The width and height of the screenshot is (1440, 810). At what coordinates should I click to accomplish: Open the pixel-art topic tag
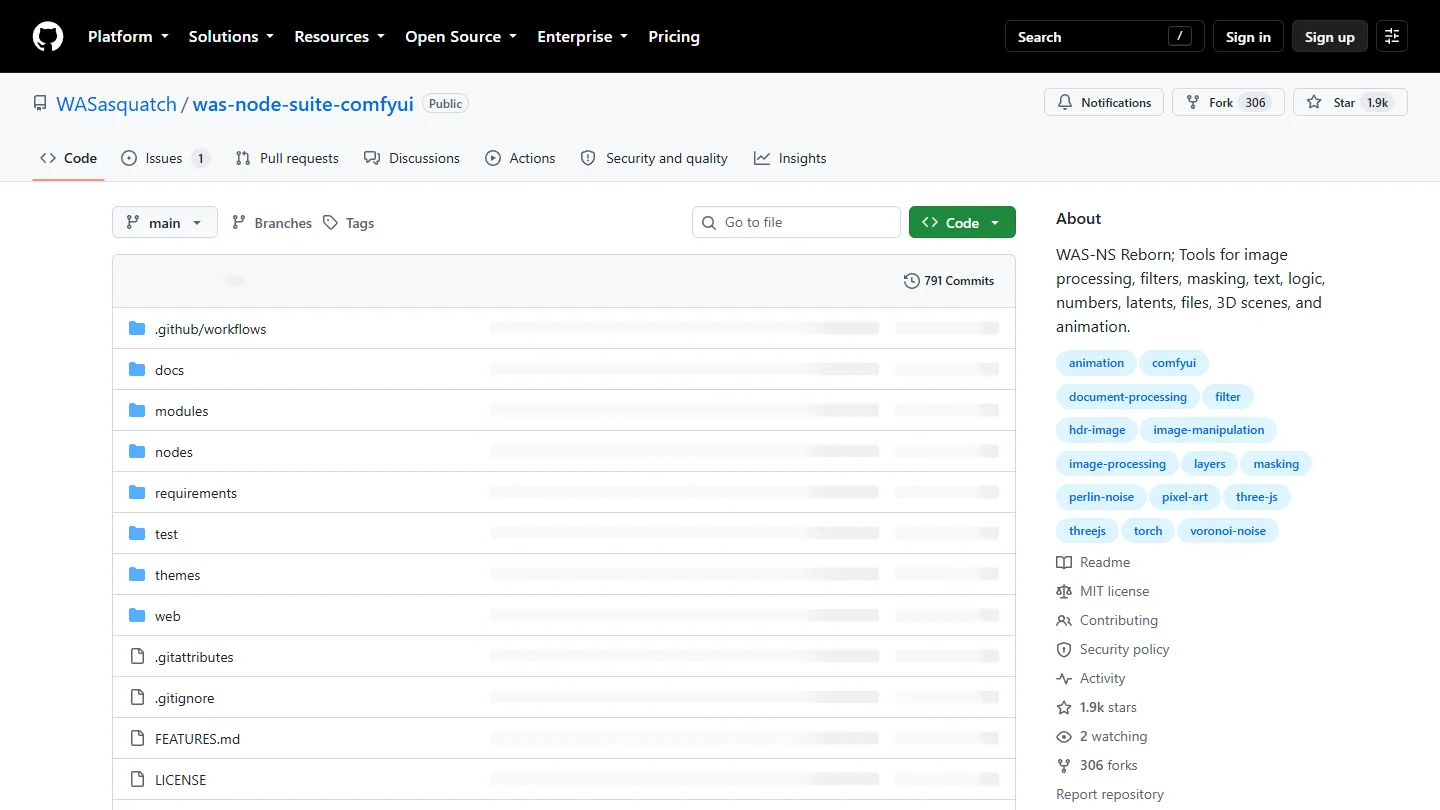(1185, 497)
